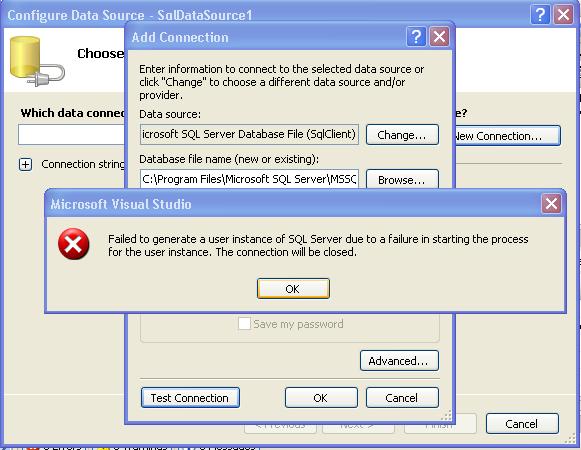The image size is (581, 450).
Task: Click the Database file name field
Action: 250,179
